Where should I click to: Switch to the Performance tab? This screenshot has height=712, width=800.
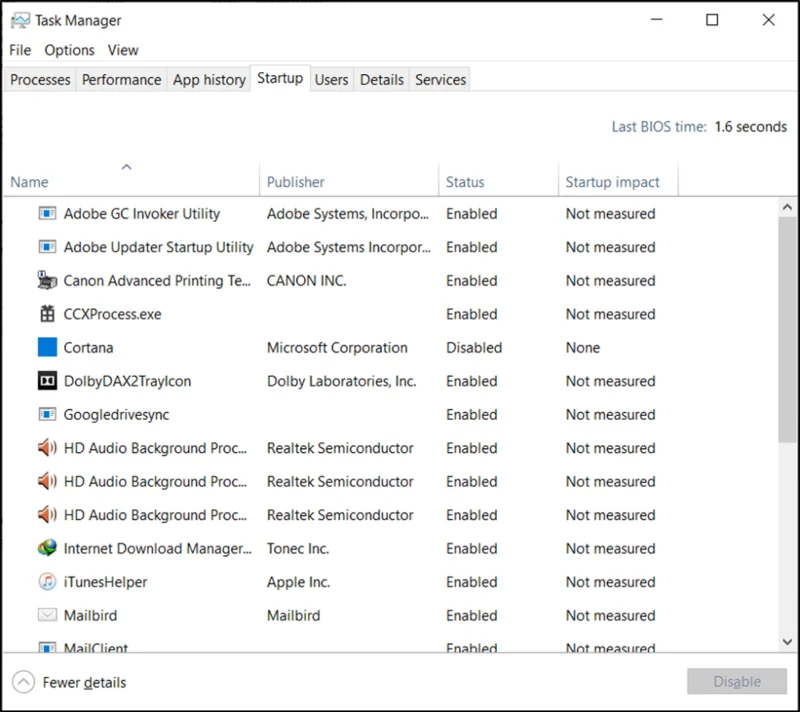[121, 80]
